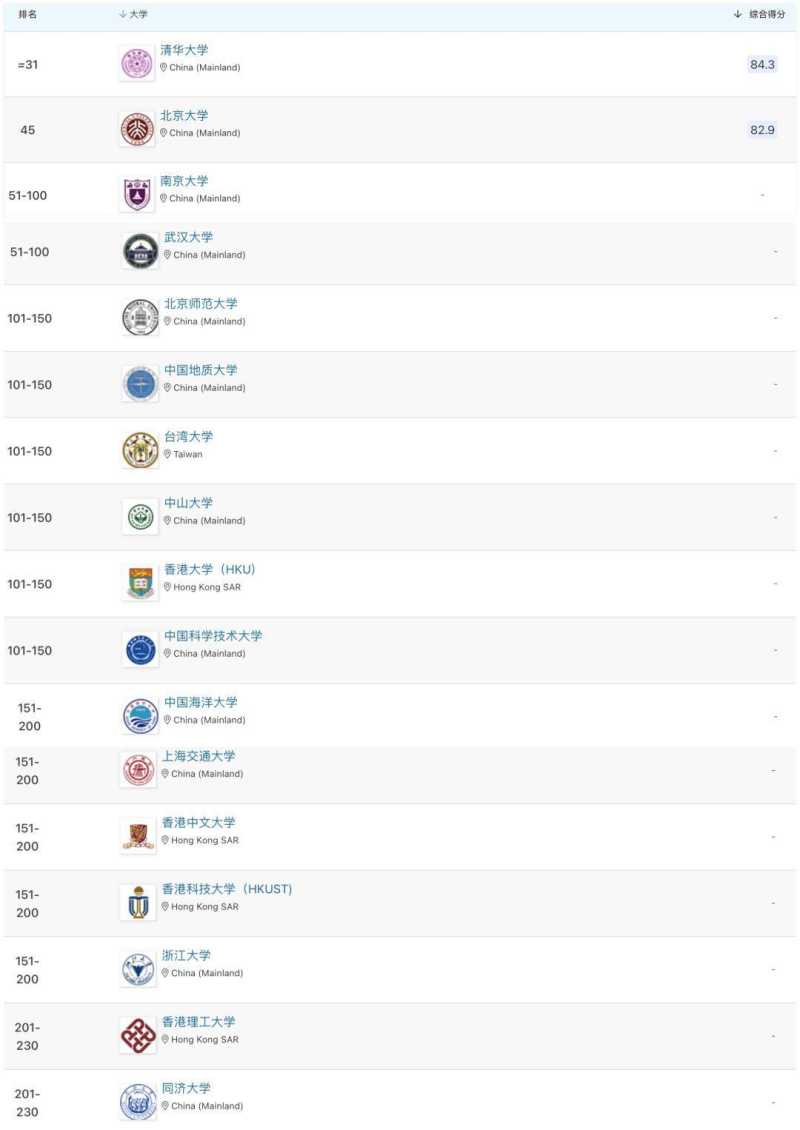Open the 香港中文大学 link
Viewport: 800px width, 1130px height.
[199, 823]
